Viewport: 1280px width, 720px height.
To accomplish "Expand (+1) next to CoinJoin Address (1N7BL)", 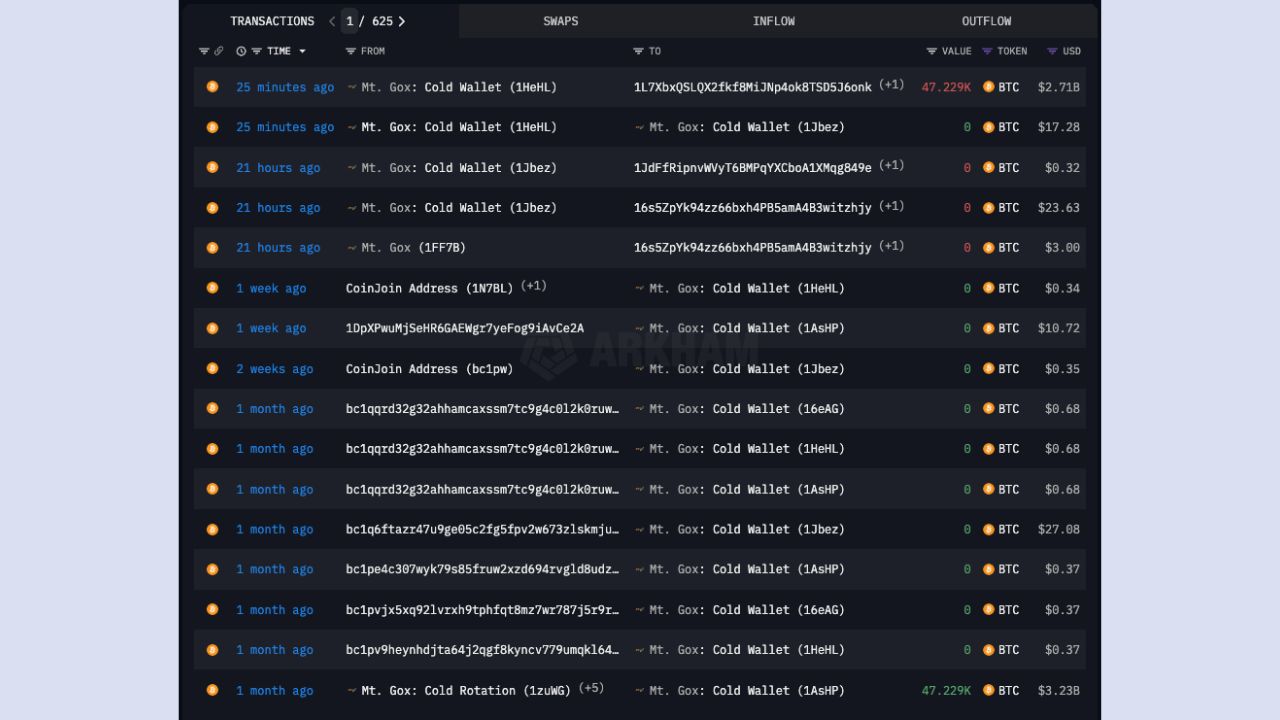I will [533, 286].
